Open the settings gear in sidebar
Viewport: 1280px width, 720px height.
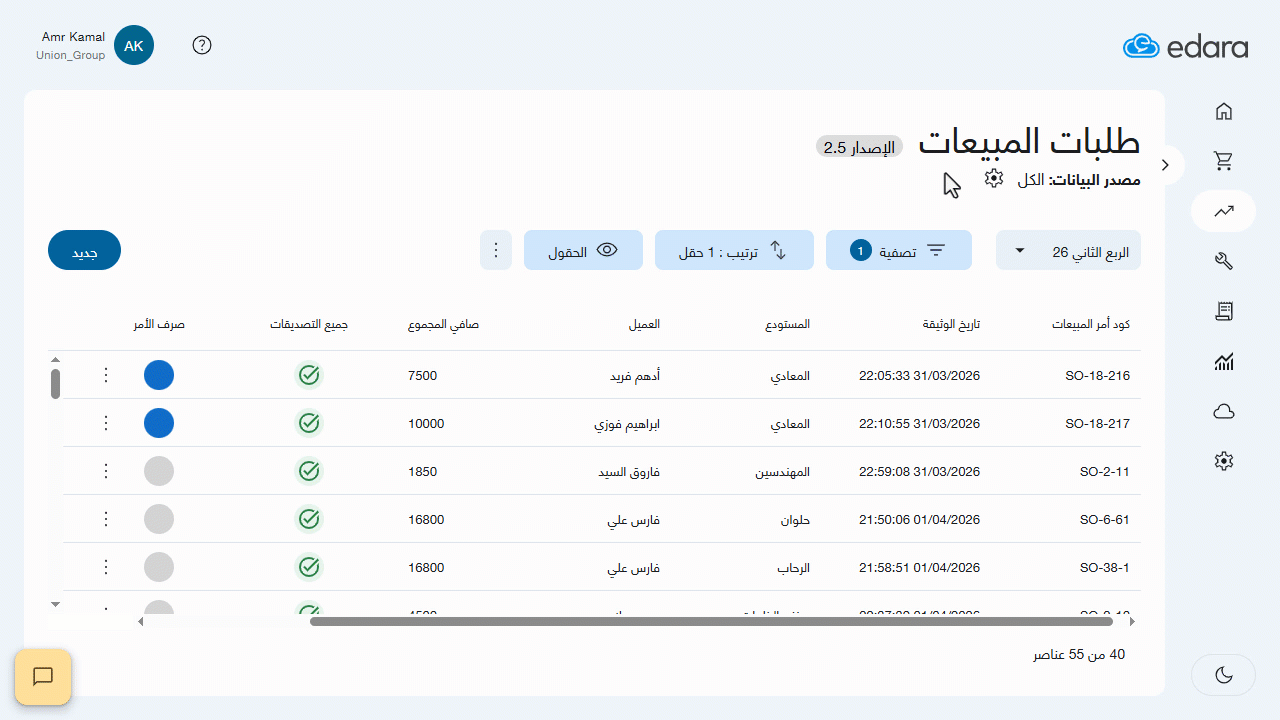tap(1223, 461)
